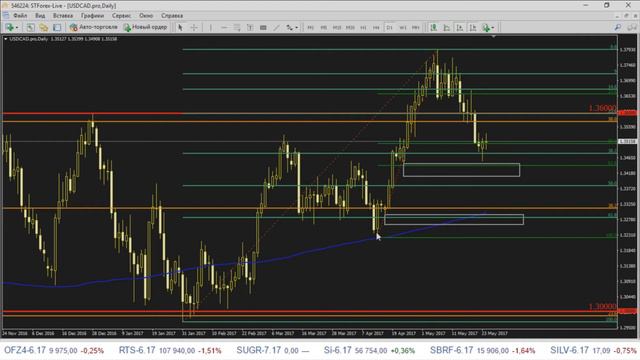Image resolution: width=640 pixels, height=360 pixels.
Task: Switch chart to M5 timeframe
Action: tap(324, 27)
